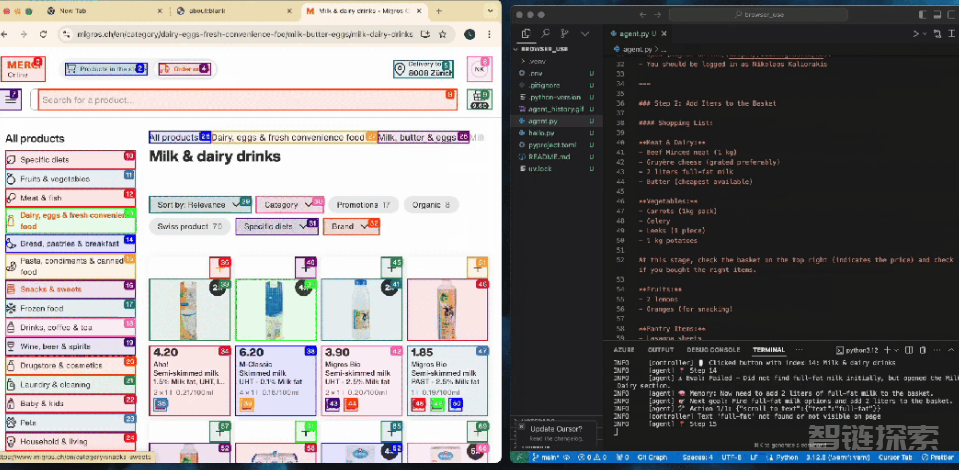The image size is (959, 470).
Task: Open a new Chrome tab with plus
Action: (438, 11)
